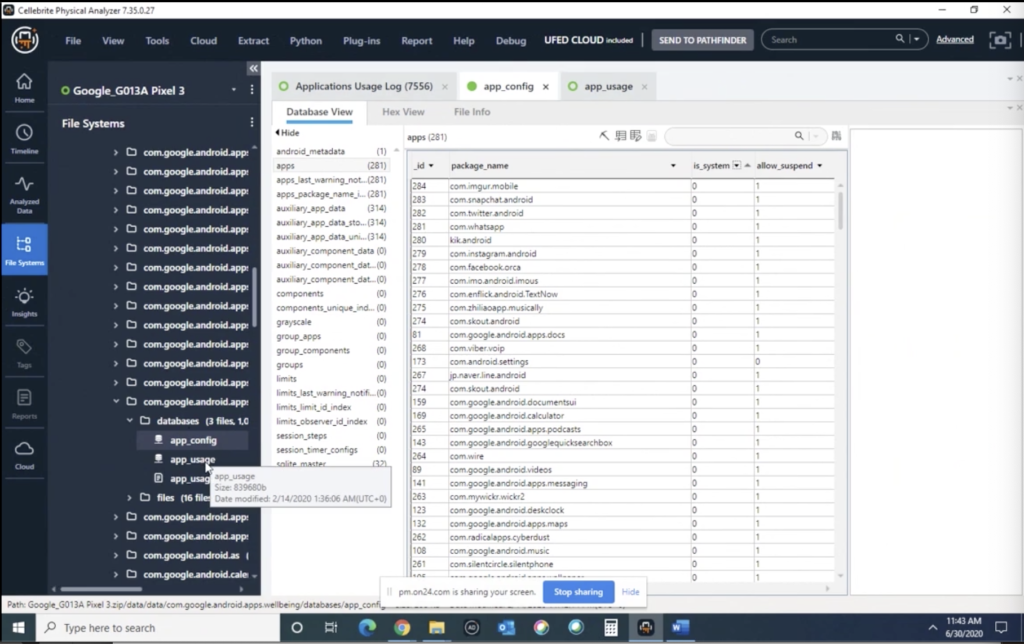Open the Tags sidebar view
Image resolution: width=1024 pixels, height=644 pixels.
click(24, 353)
